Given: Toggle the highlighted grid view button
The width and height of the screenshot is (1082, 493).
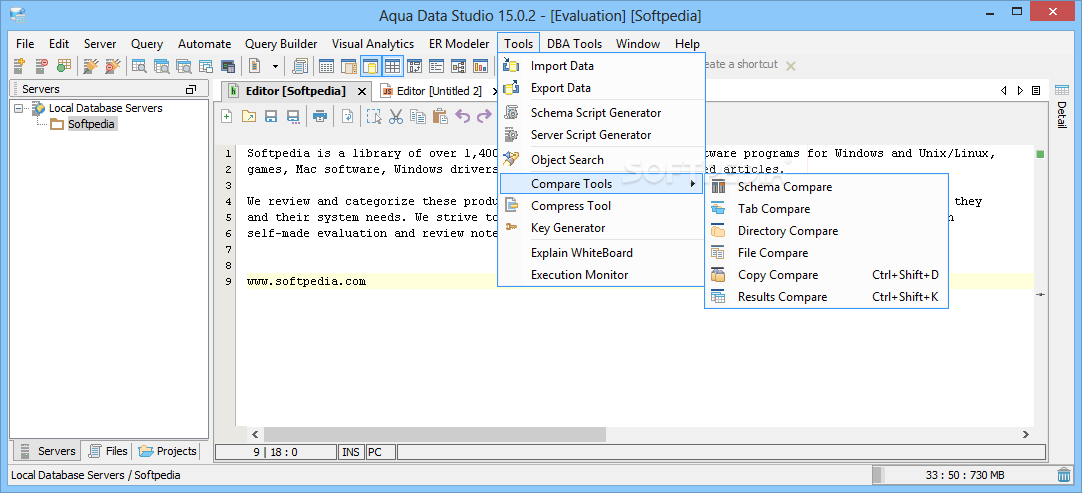Looking at the screenshot, I should point(393,66).
